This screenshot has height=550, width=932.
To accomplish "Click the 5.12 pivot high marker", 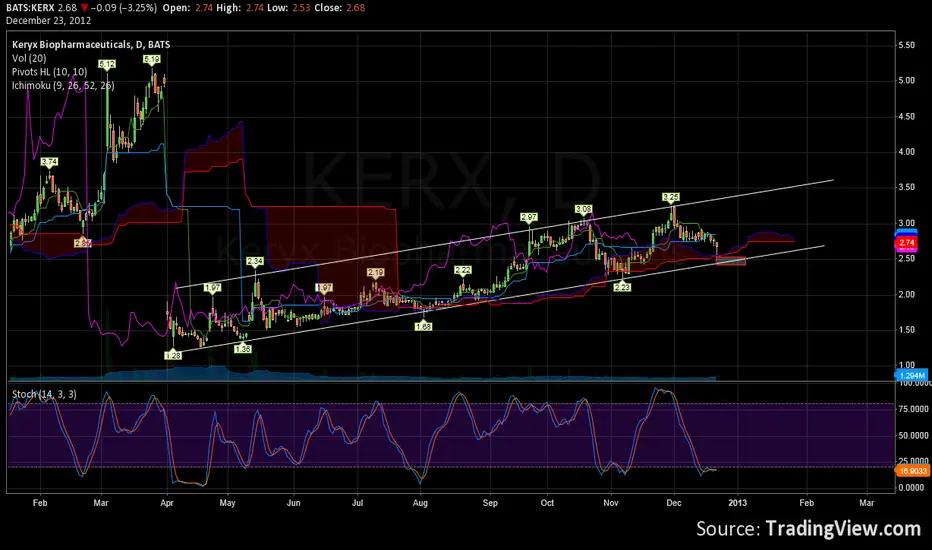I will 107,64.
